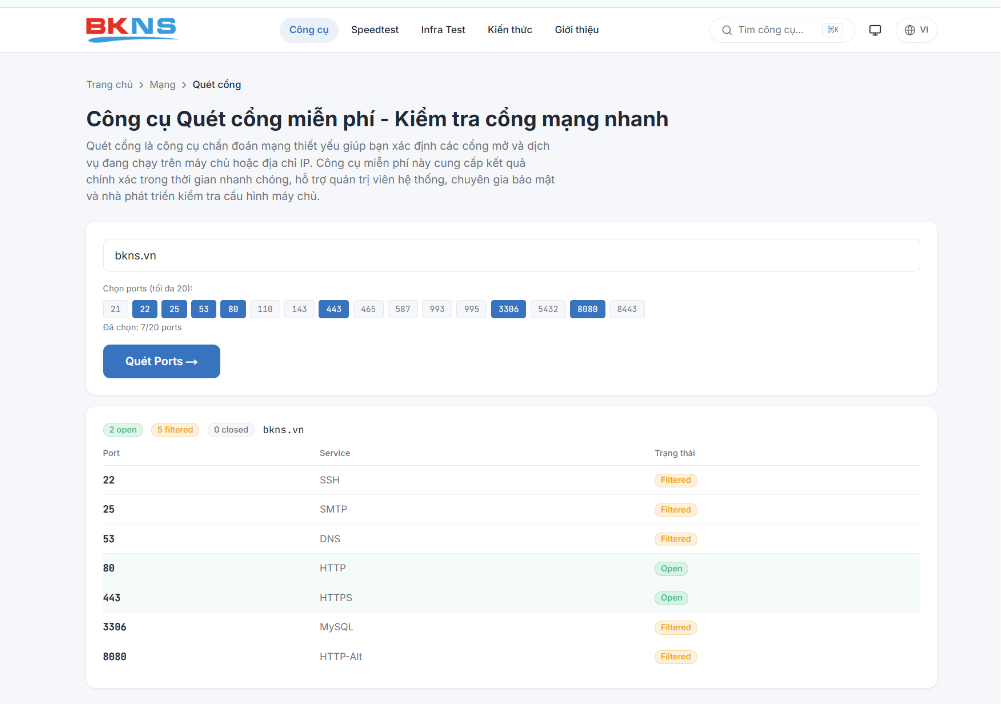The image size is (1001, 704).
Task: Open the Công cụ menu
Action: (309, 30)
